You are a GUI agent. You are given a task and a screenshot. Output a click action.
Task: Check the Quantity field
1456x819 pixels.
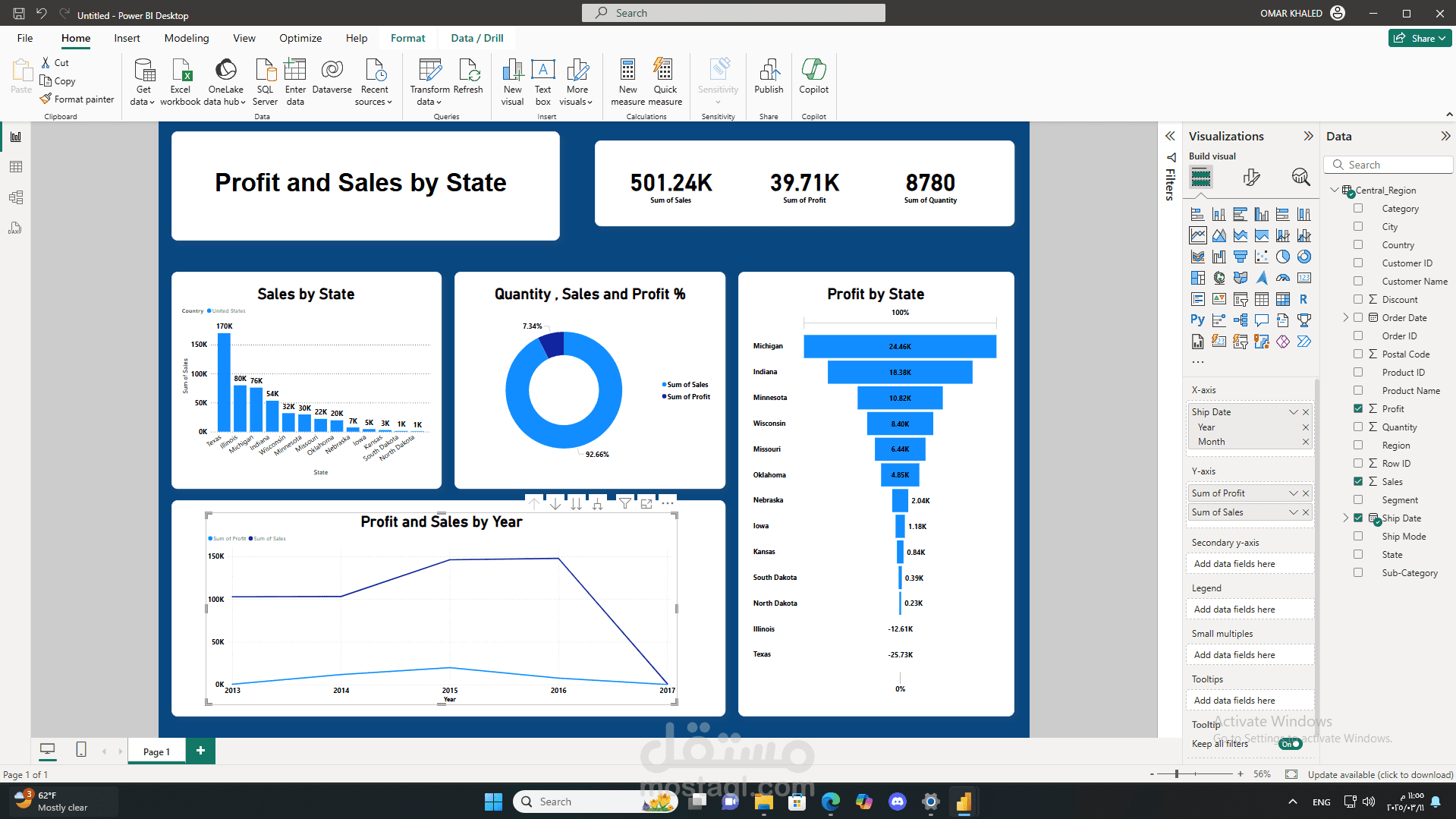[x=1358, y=427]
